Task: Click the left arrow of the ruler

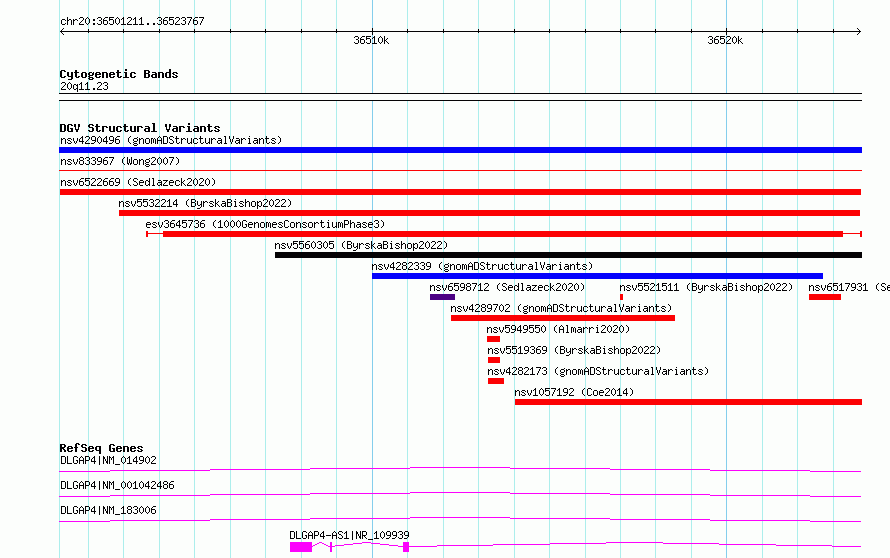Action: pos(62,32)
